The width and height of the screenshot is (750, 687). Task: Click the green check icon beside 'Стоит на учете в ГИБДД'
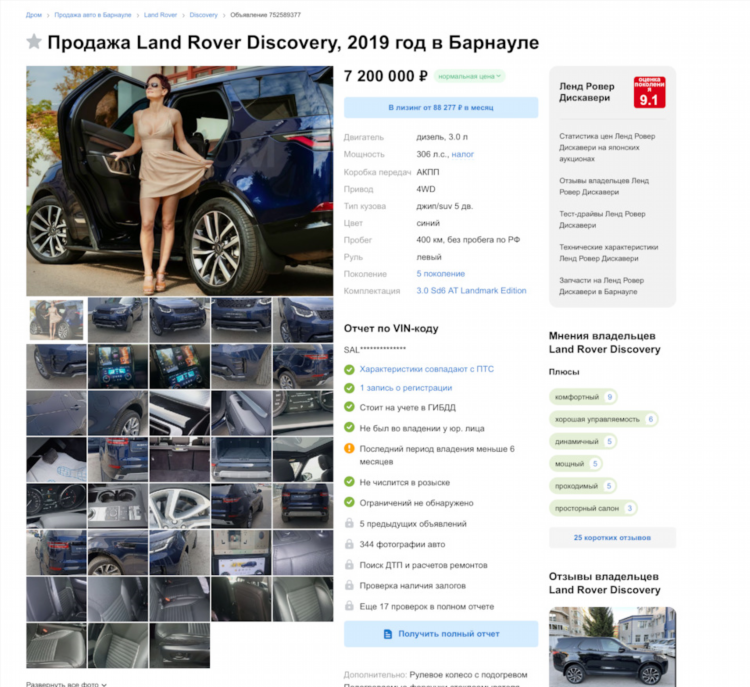[349, 407]
